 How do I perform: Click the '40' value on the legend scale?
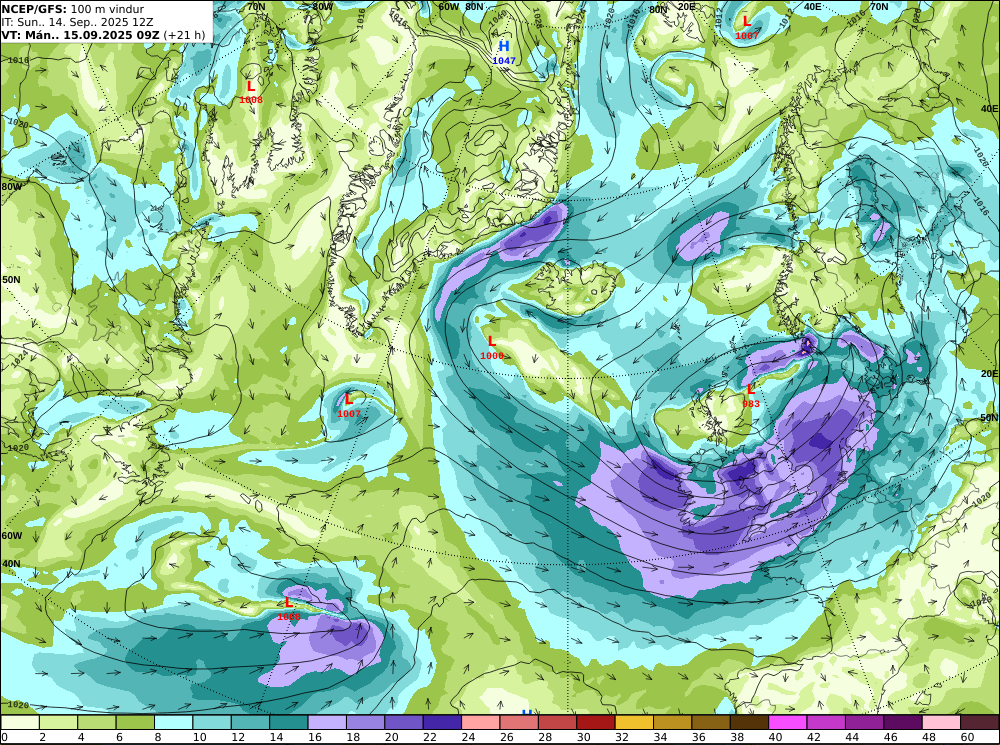(776, 737)
